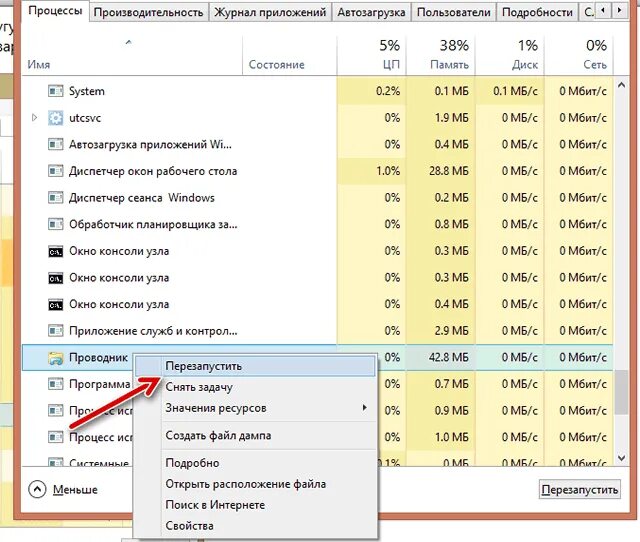The width and height of the screenshot is (640, 542).
Task: Open Свойства from the context menu
Action: coord(255,526)
